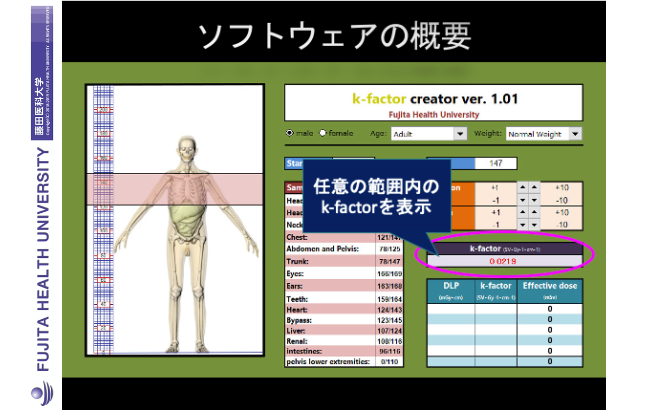
Task: Select the Abdomen and Pelvis row
Action: (330, 248)
